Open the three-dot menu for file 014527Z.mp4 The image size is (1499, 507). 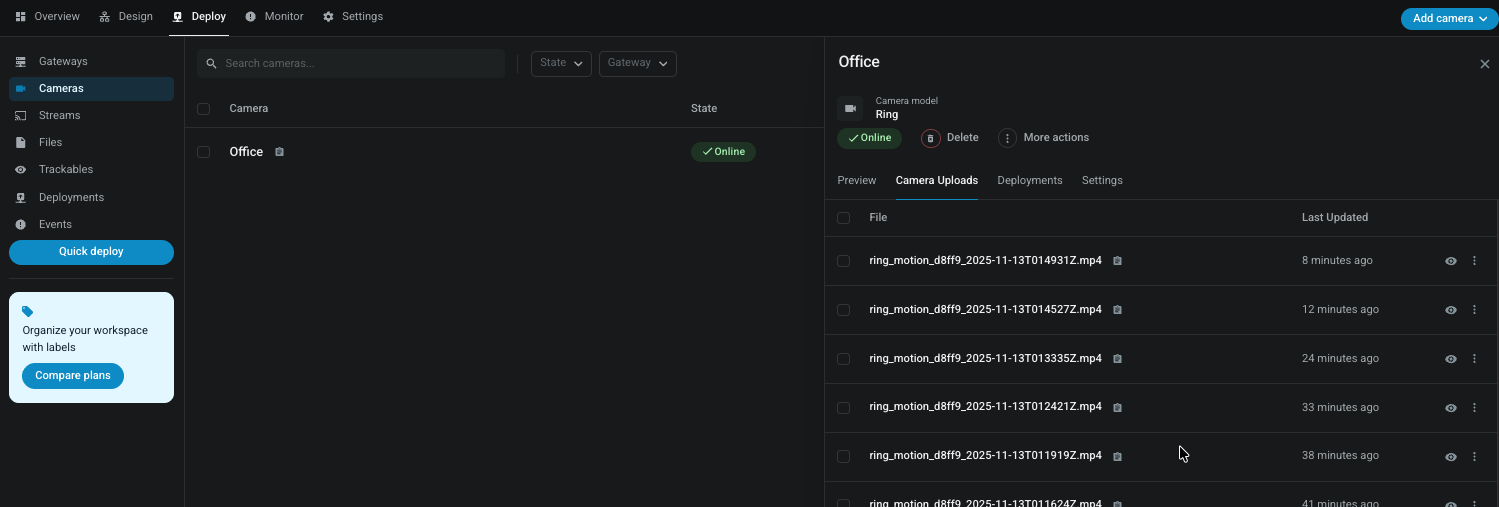[x=1474, y=310]
